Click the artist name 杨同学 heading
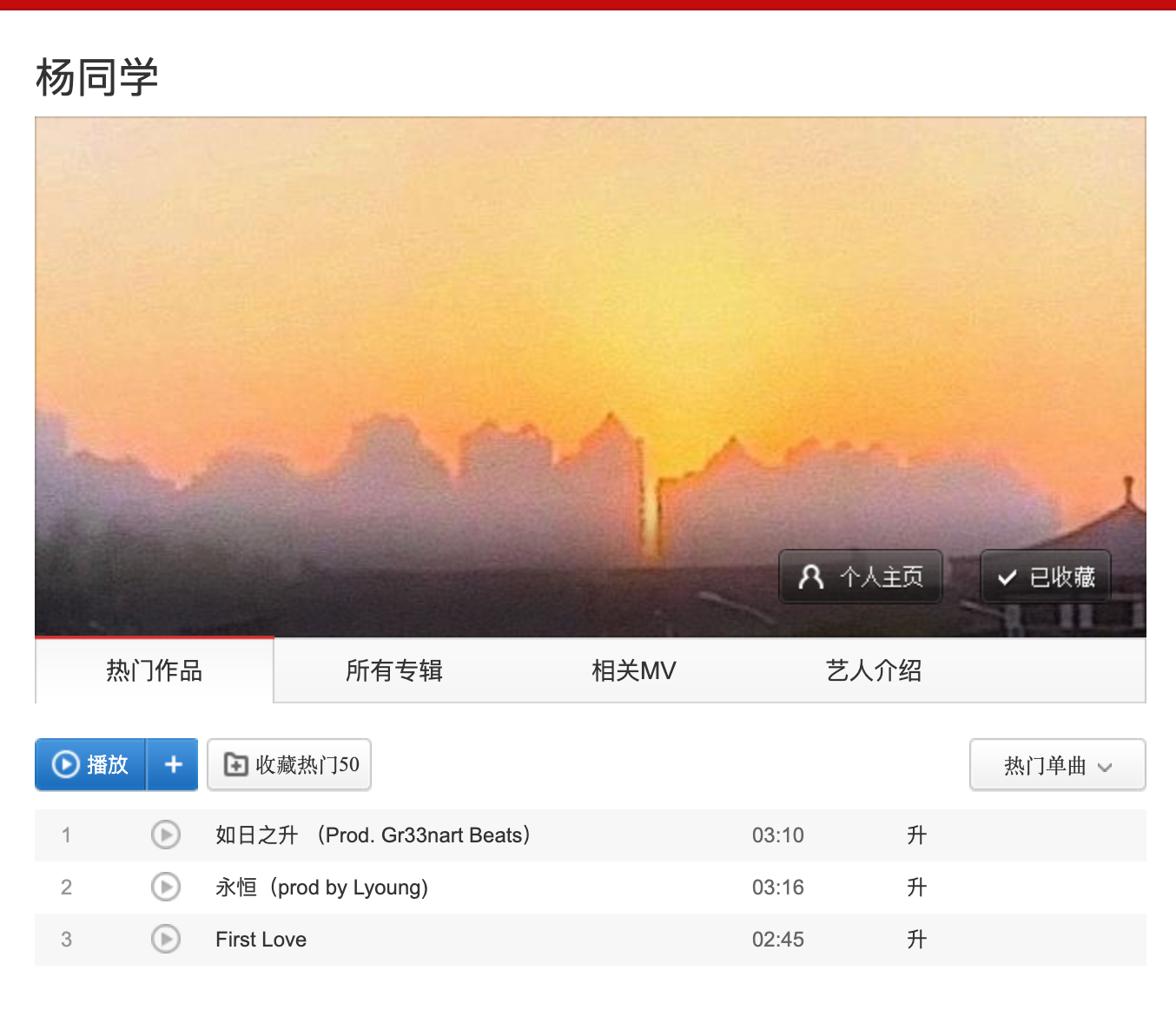The width and height of the screenshot is (1176, 1023). [x=96, y=77]
